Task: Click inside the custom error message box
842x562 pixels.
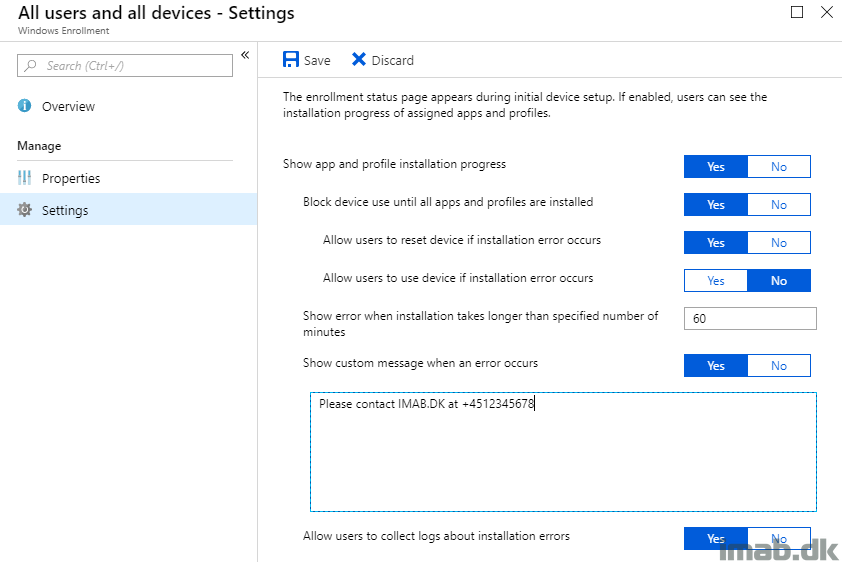Action: [563, 452]
